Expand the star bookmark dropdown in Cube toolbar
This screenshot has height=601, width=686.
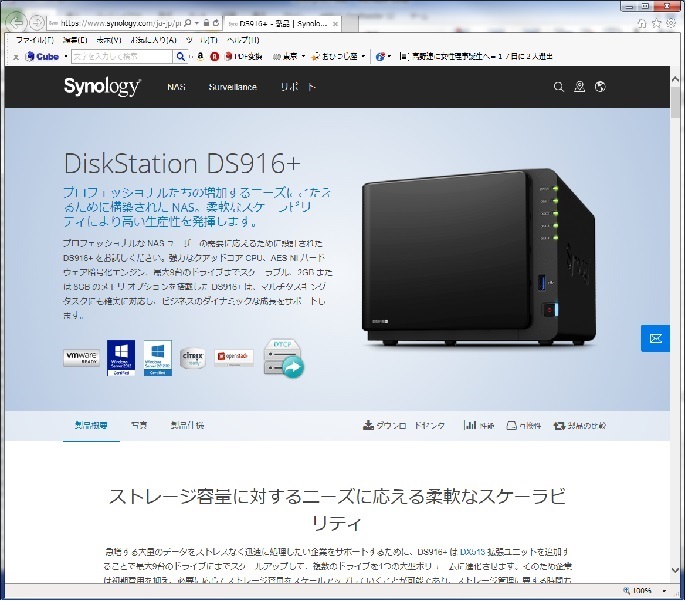tap(363, 56)
